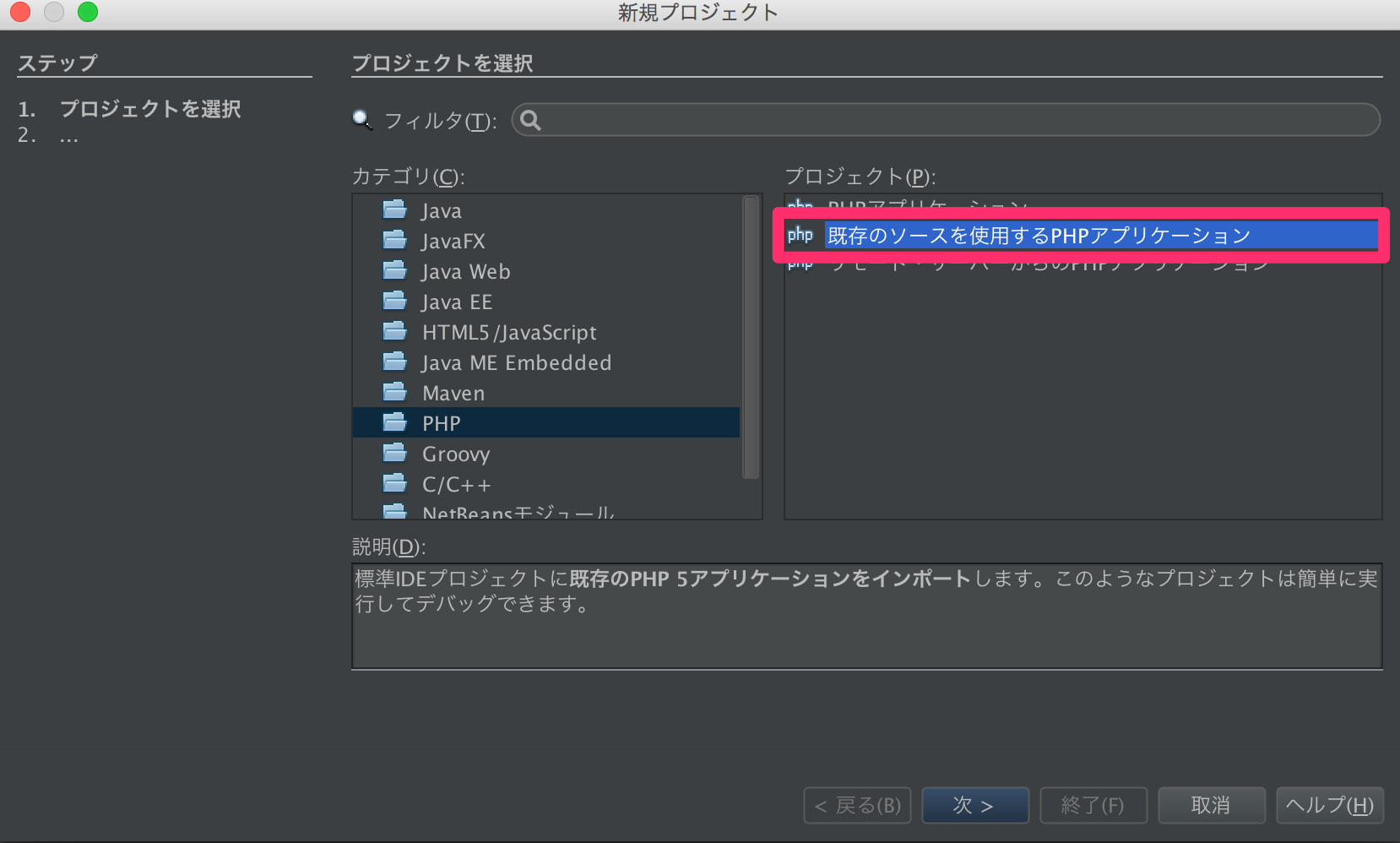1400x843 pixels.
Task: Select the C/C++ category
Action: (x=456, y=483)
